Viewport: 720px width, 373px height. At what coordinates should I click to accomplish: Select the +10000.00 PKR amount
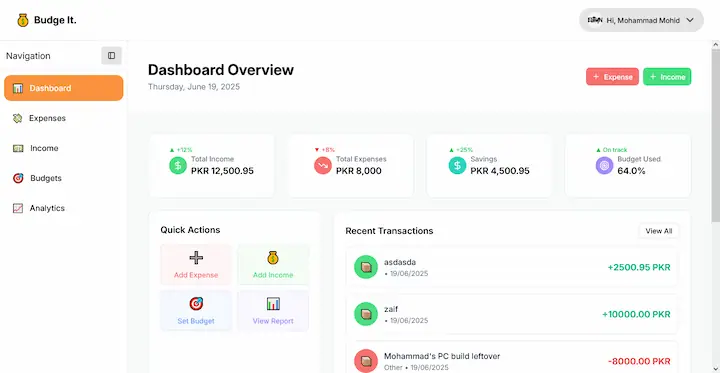[x=636, y=314]
